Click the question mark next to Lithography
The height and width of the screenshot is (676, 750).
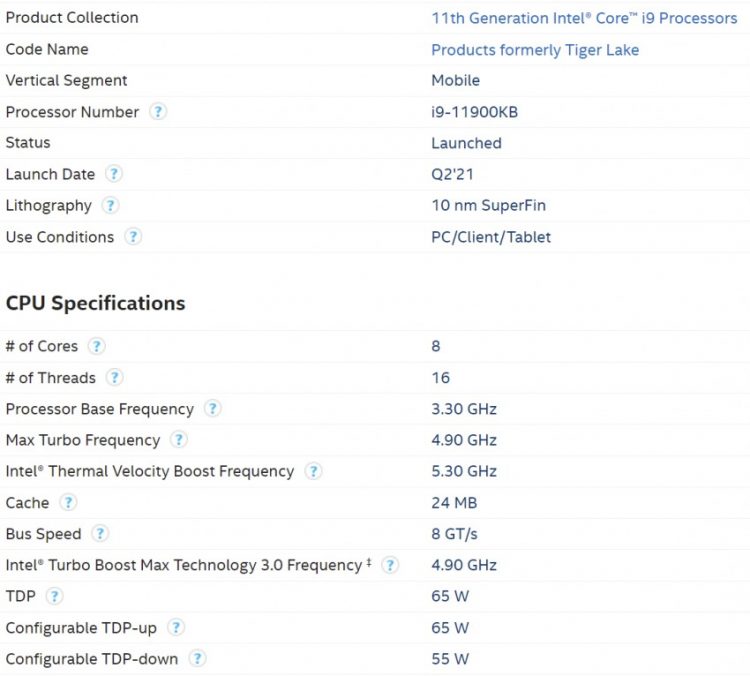[x=110, y=206]
